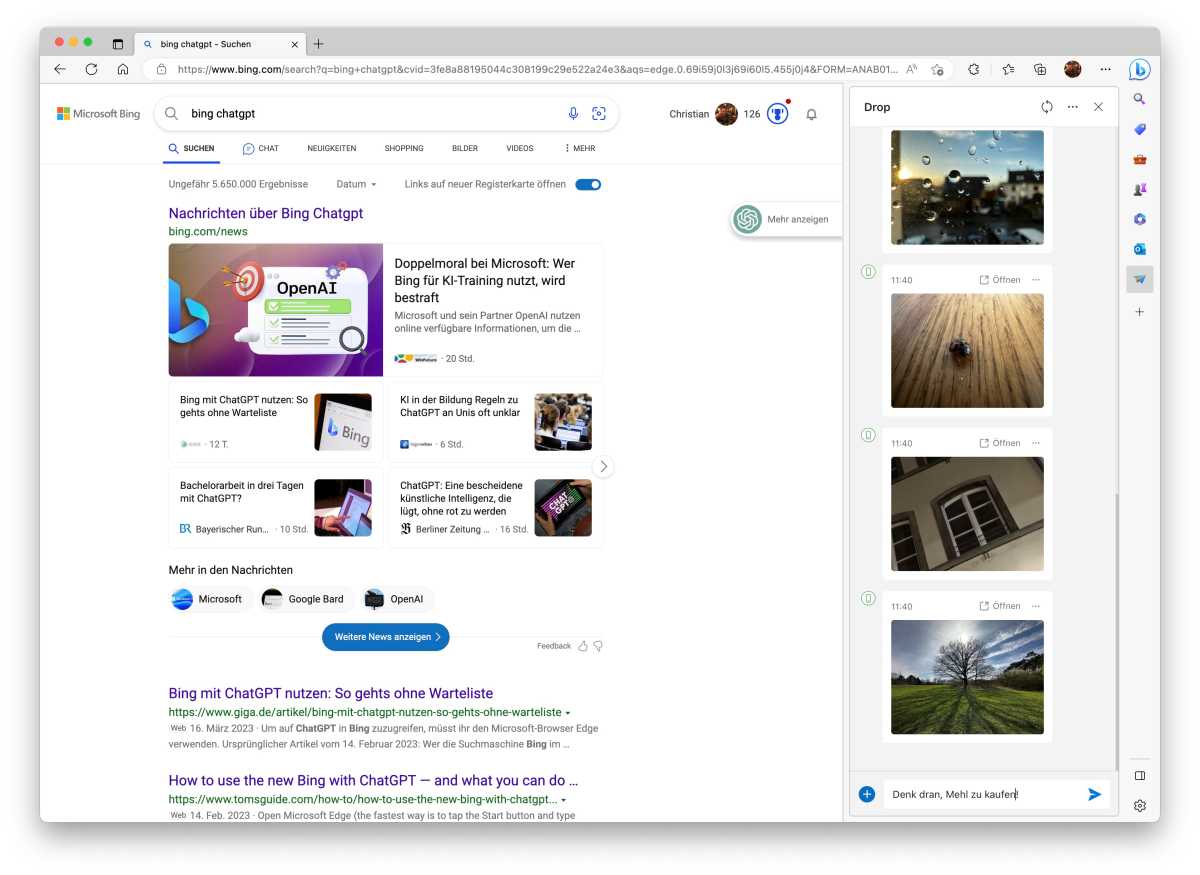Viewport: 1200px width, 875px height.
Task: Show next news carousel items
Action: (x=603, y=466)
